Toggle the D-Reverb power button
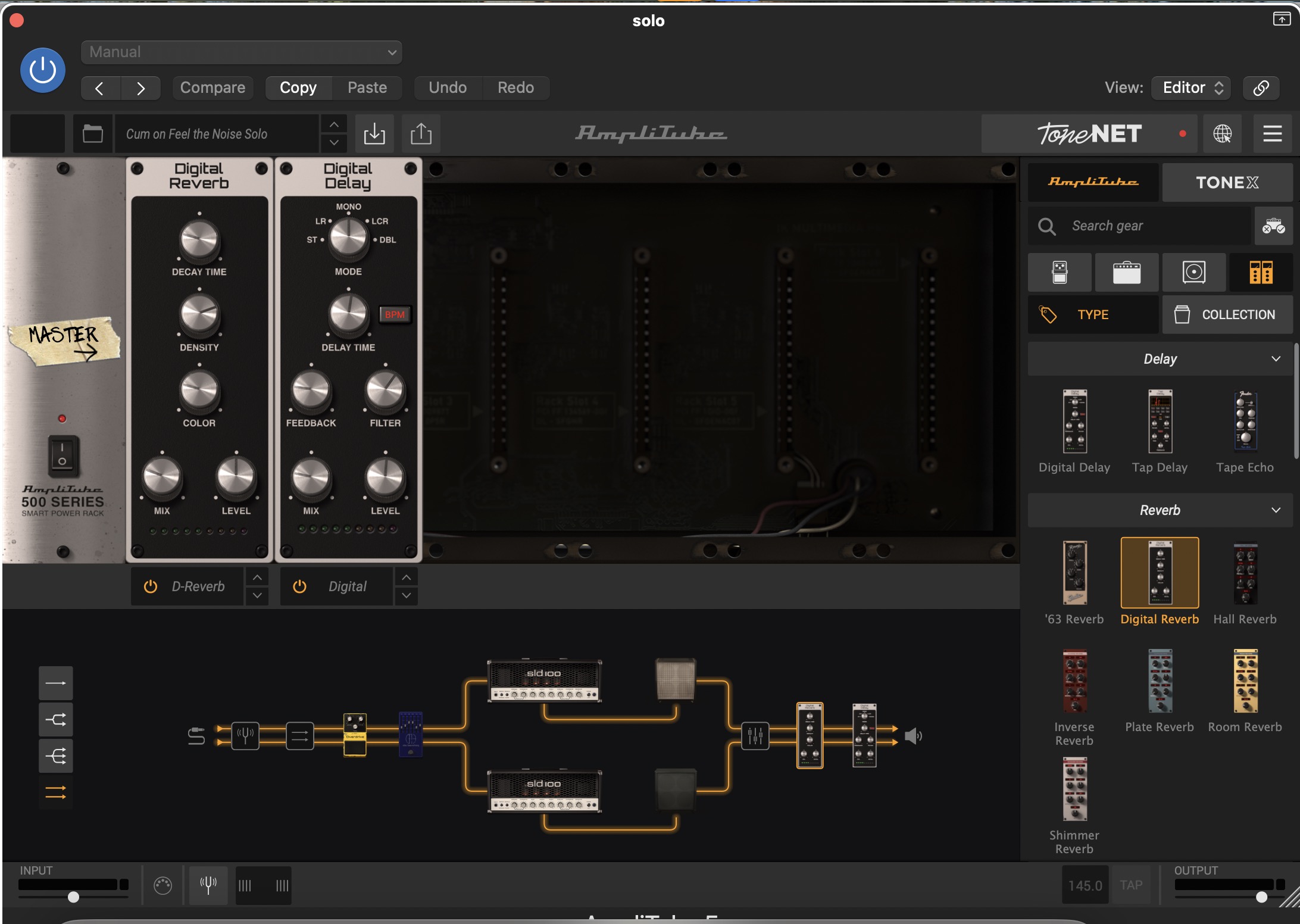This screenshot has width=1300, height=924. point(151,586)
